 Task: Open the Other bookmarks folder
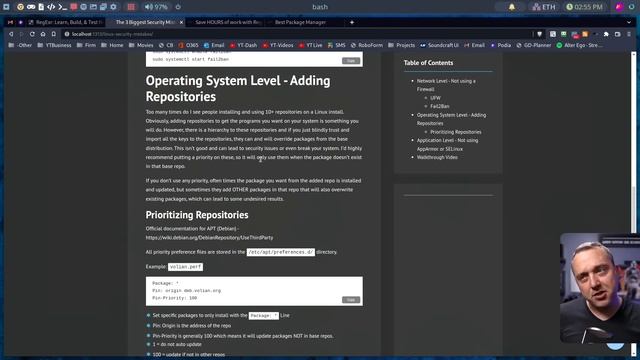point(20,45)
